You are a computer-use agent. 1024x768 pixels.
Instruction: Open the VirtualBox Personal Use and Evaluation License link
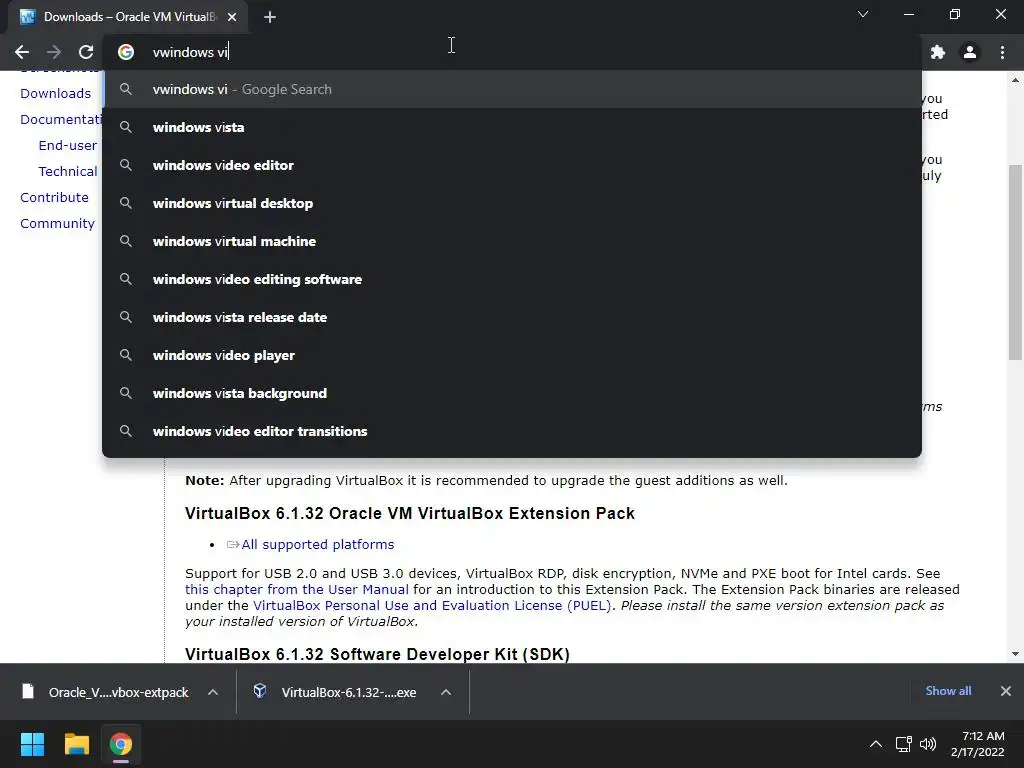pos(432,605)
